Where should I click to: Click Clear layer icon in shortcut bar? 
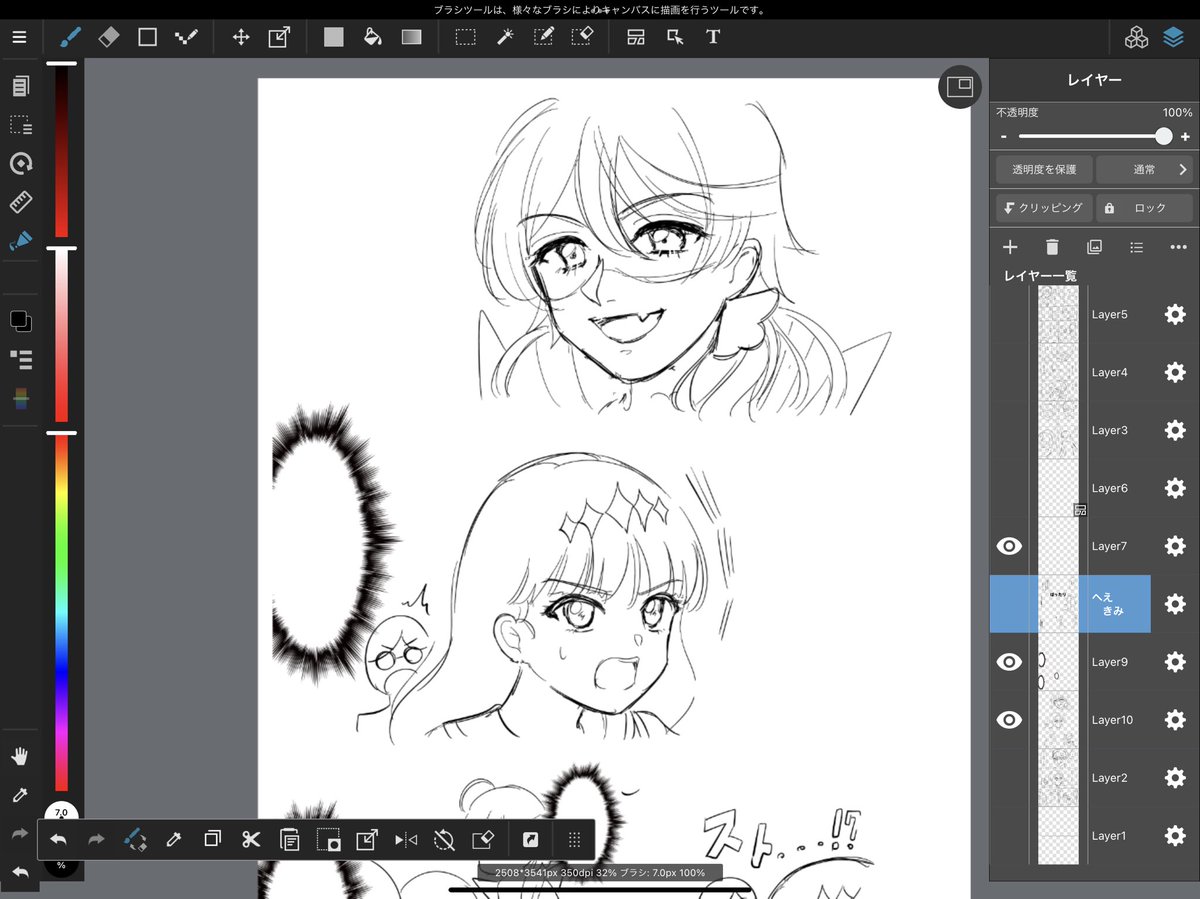pyautogui.click(x=483, y=840)
